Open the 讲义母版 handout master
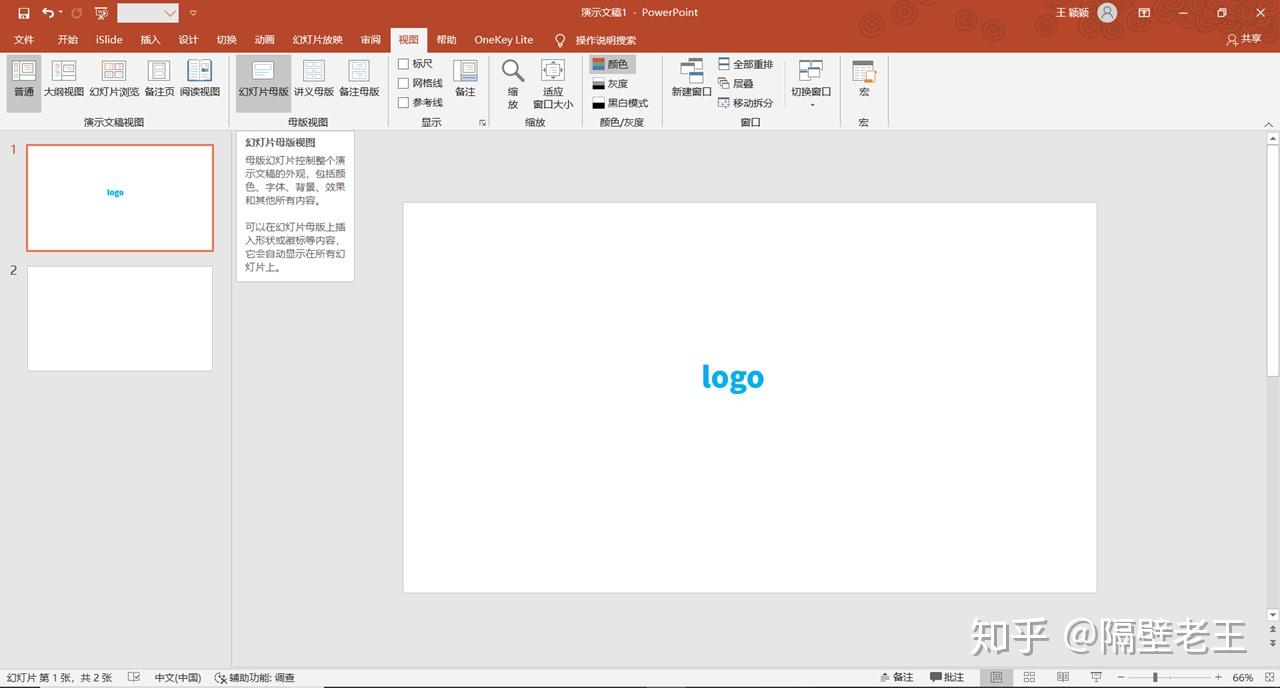 [314, 80]
